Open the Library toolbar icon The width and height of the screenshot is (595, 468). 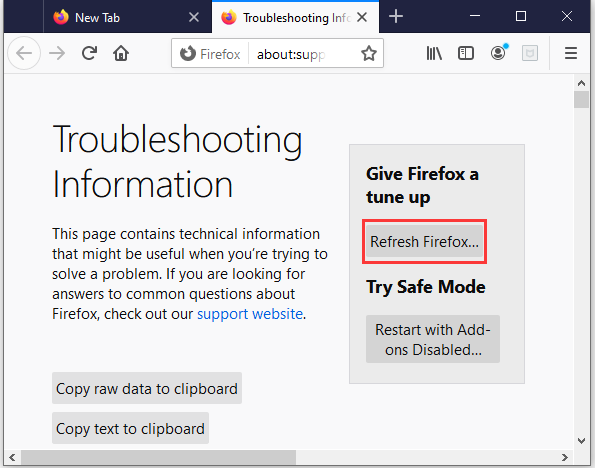click(434, 53)
